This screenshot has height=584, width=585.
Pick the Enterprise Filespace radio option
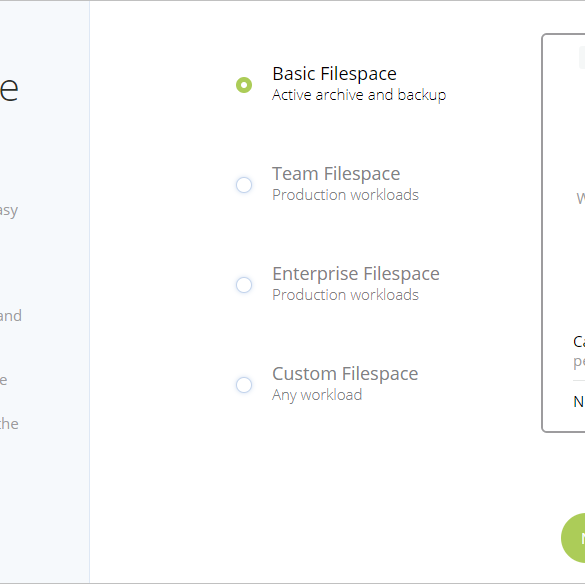(244, 285)
